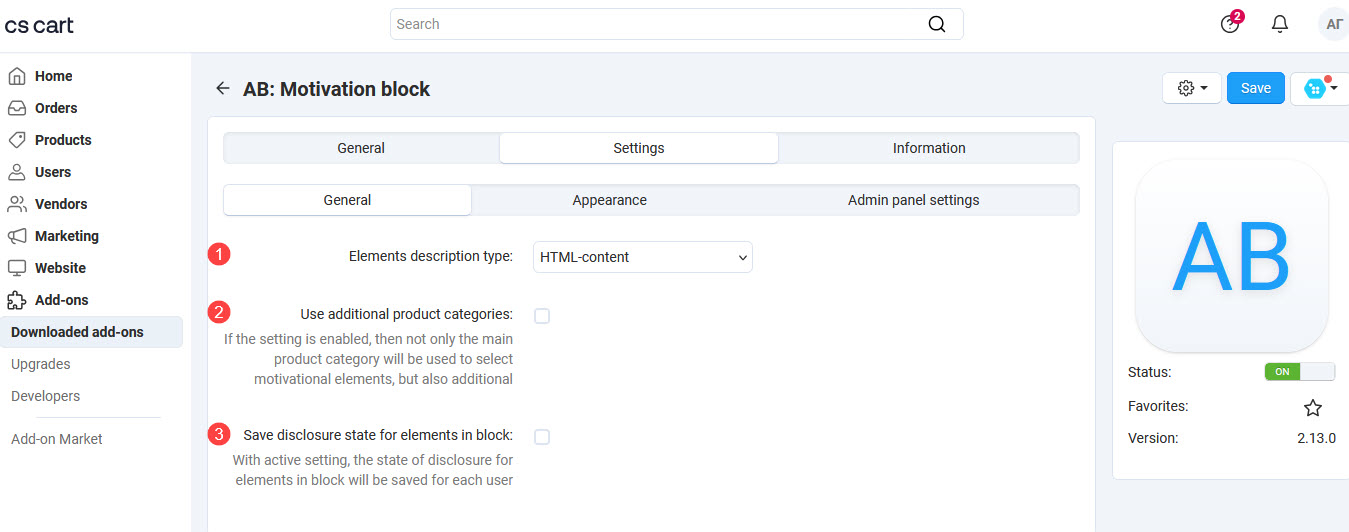The image size is (1349, 532).
Task: Open the Elements description type dropdown
Action: click(x=643, y=257)
